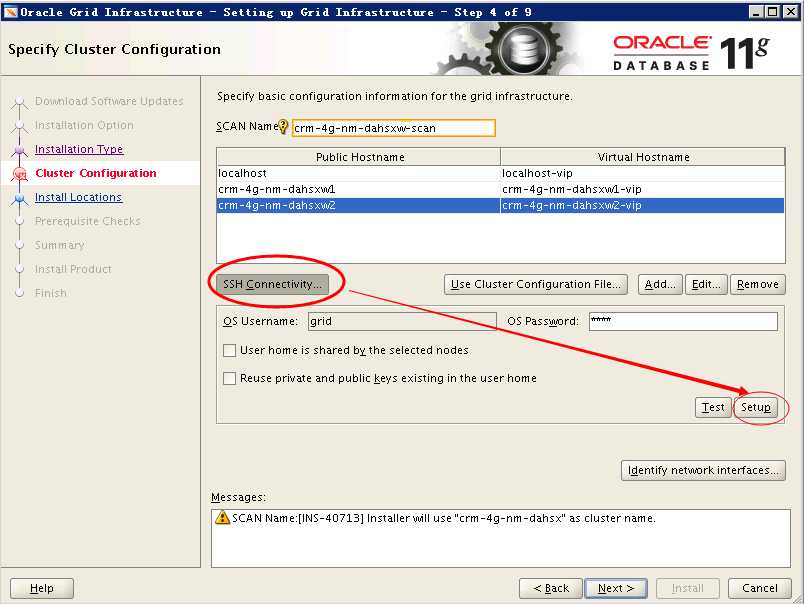Click the SCAN Name help lightbulb icon
This screenshot has height=604, width=804.
coord(283,126)
